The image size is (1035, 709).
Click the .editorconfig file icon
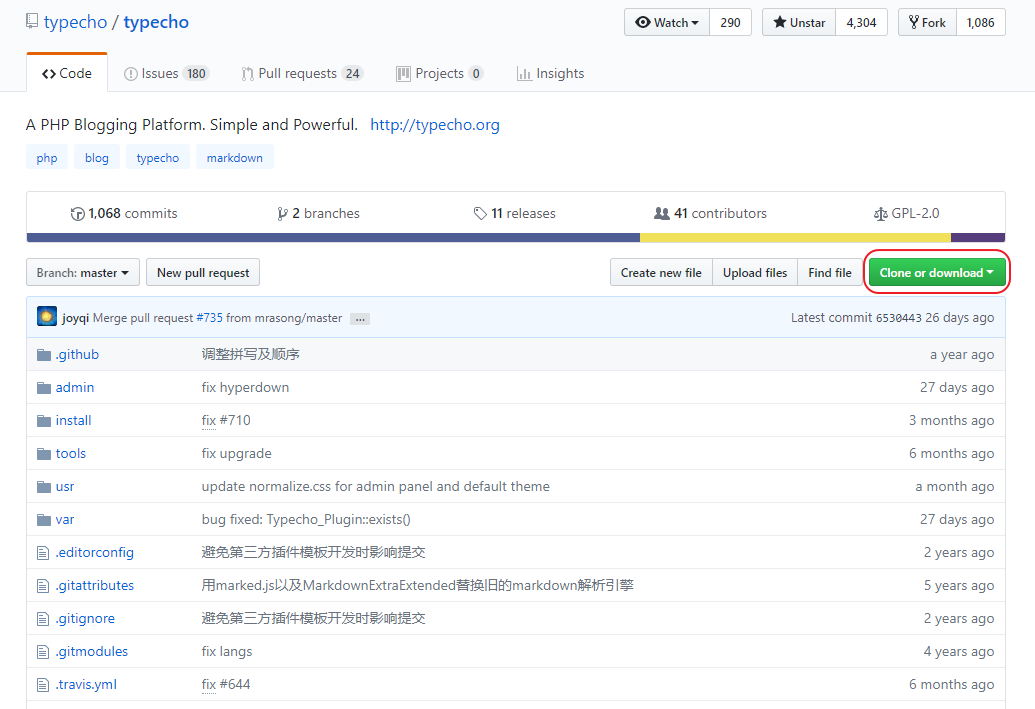(43, 553)
